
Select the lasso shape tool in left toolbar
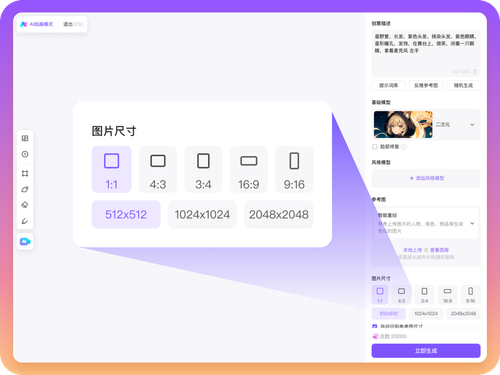pyautogui.click(x=25, y=189)
